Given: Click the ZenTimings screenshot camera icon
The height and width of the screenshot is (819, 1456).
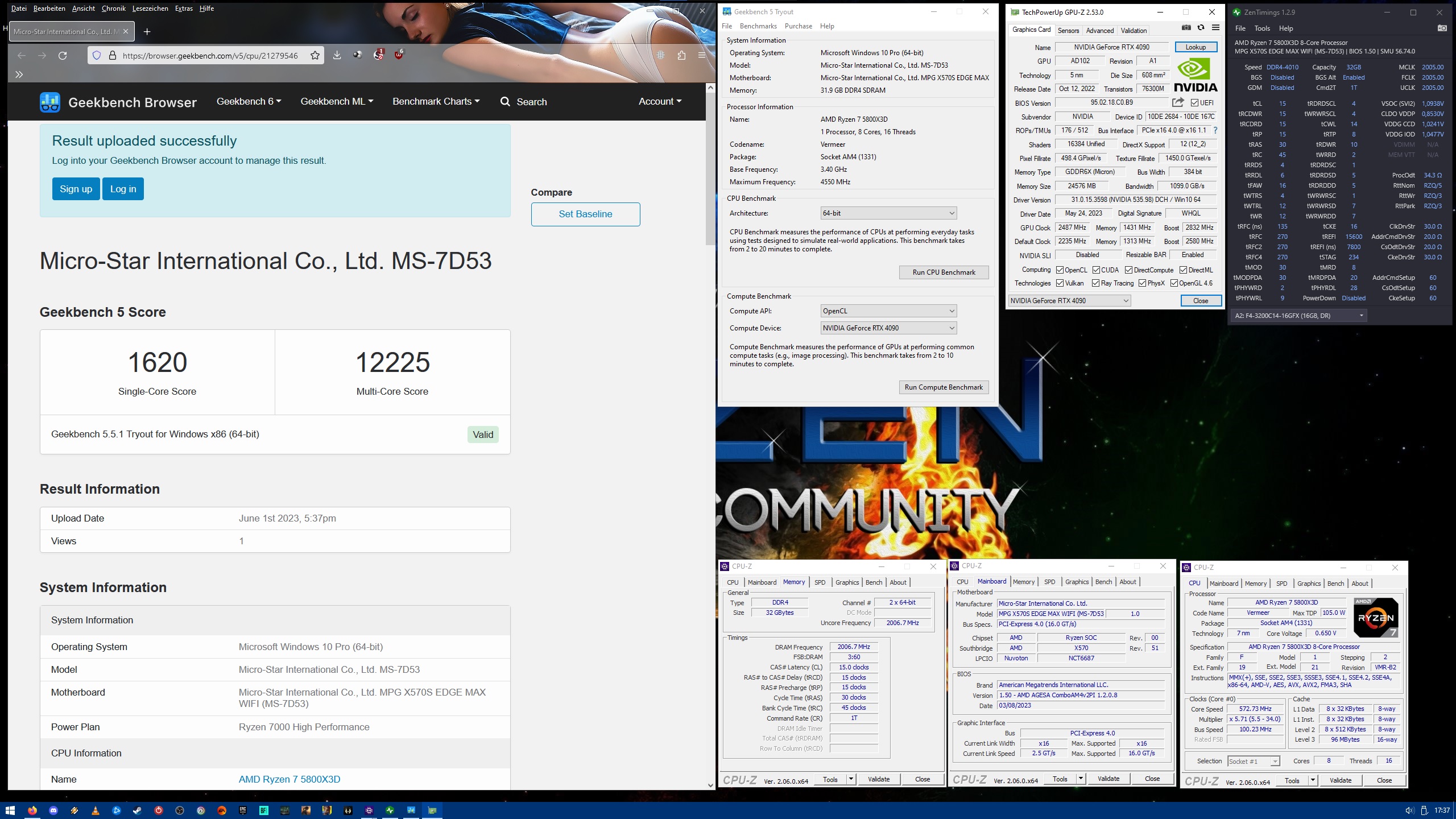Looking at the screenshot, I should pos(1442,28).
